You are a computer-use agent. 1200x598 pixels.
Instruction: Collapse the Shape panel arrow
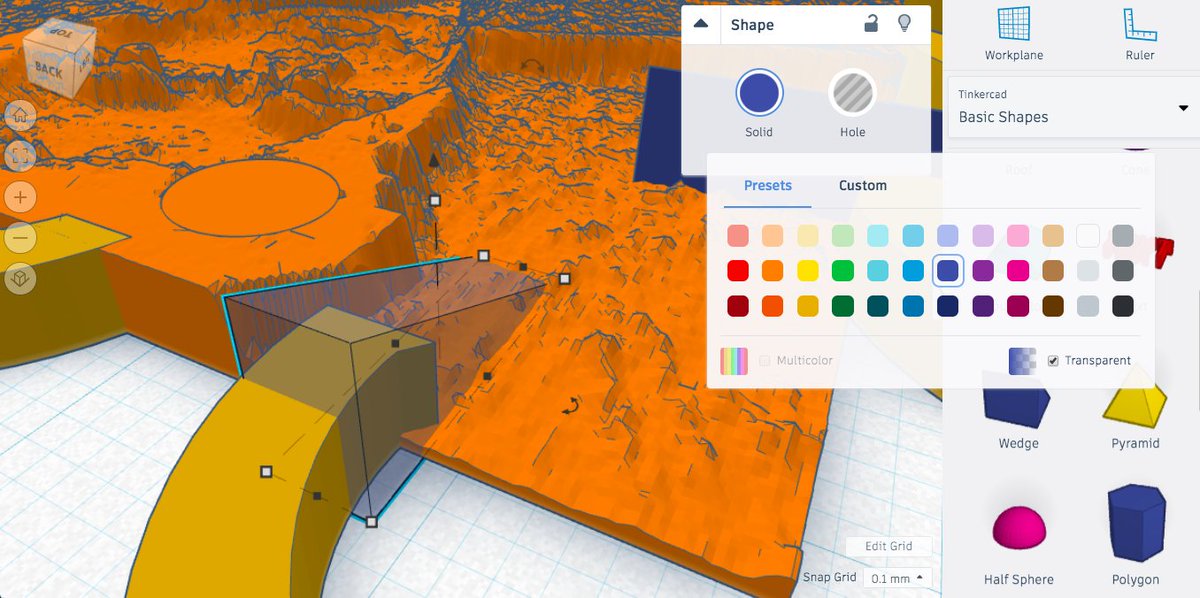(700, 24)
